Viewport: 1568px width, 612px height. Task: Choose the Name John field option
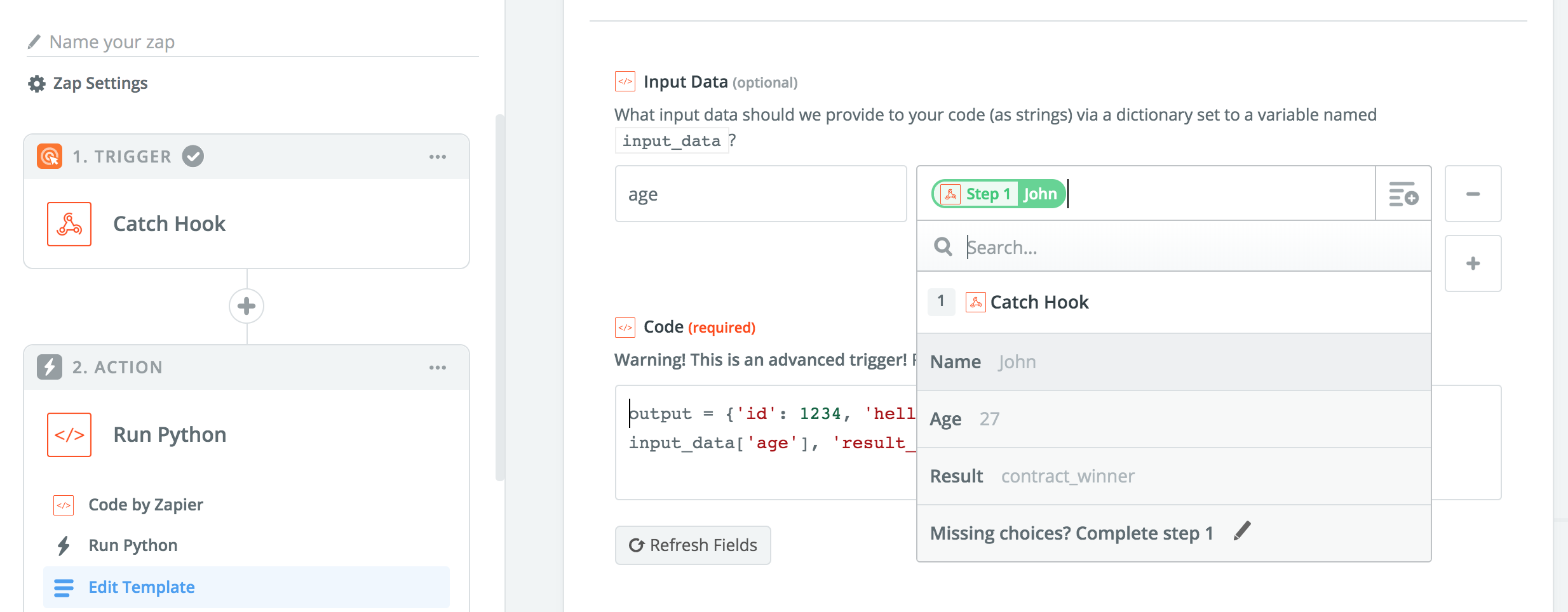pos(1174,362)
